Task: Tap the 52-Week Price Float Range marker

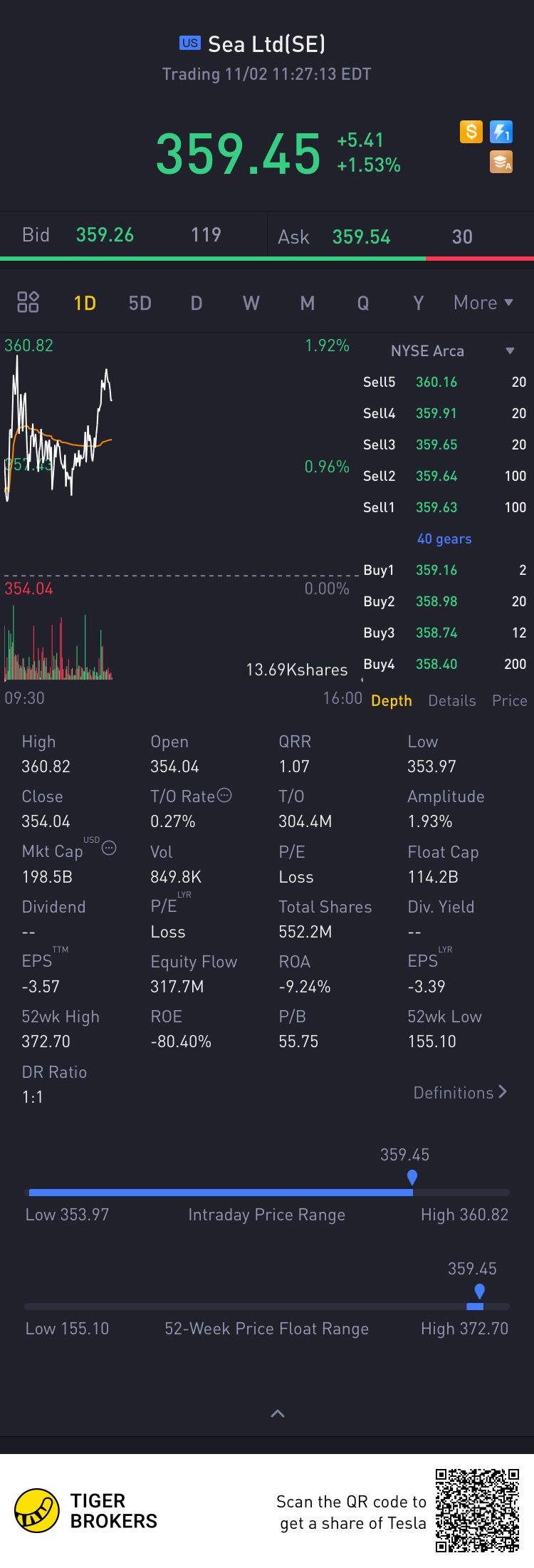Action: [479, 1291]
